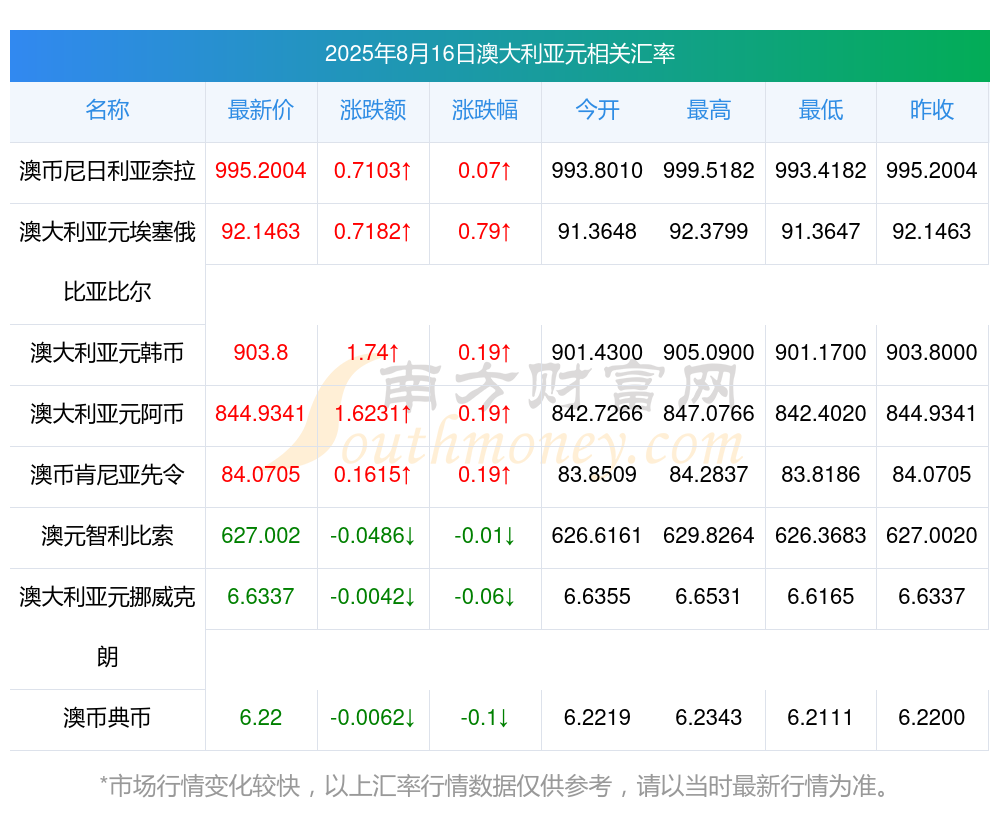Click the low value 901.1700
Image resolution: width=1000 pixels, height=817 pixels.
pos(821,353)
